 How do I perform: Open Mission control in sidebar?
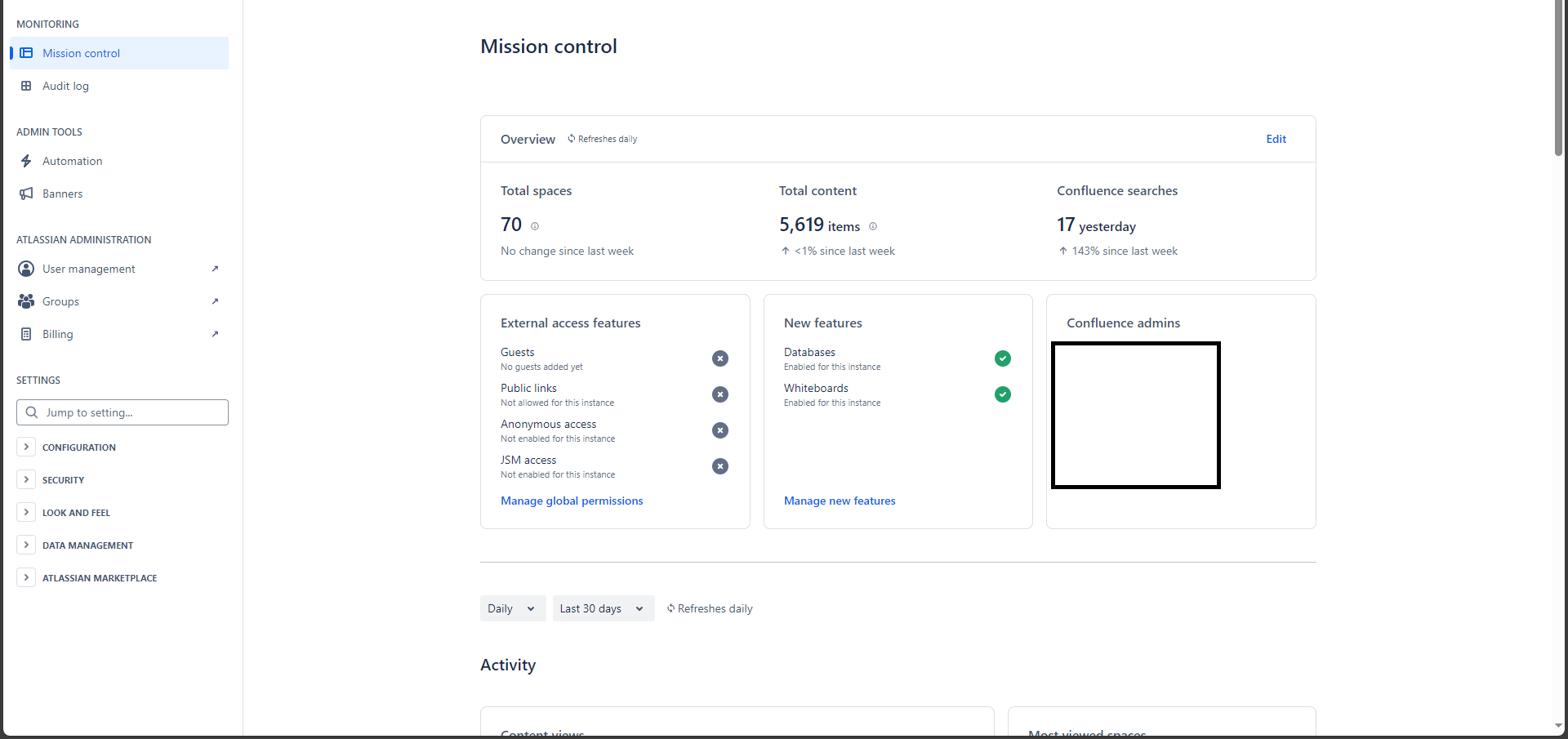tap(119, 53)
